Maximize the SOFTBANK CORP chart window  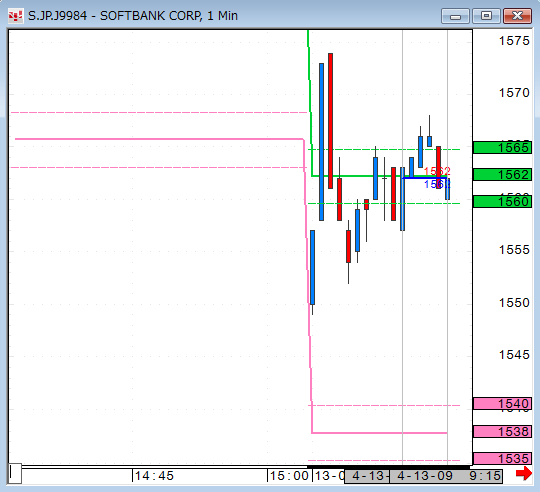click(486, 16)
